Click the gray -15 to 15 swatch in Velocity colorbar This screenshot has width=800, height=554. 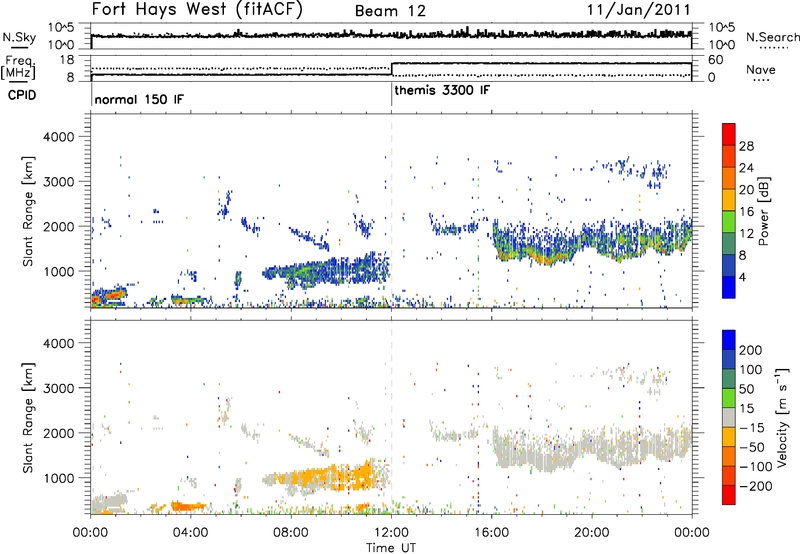click(729, 417)
